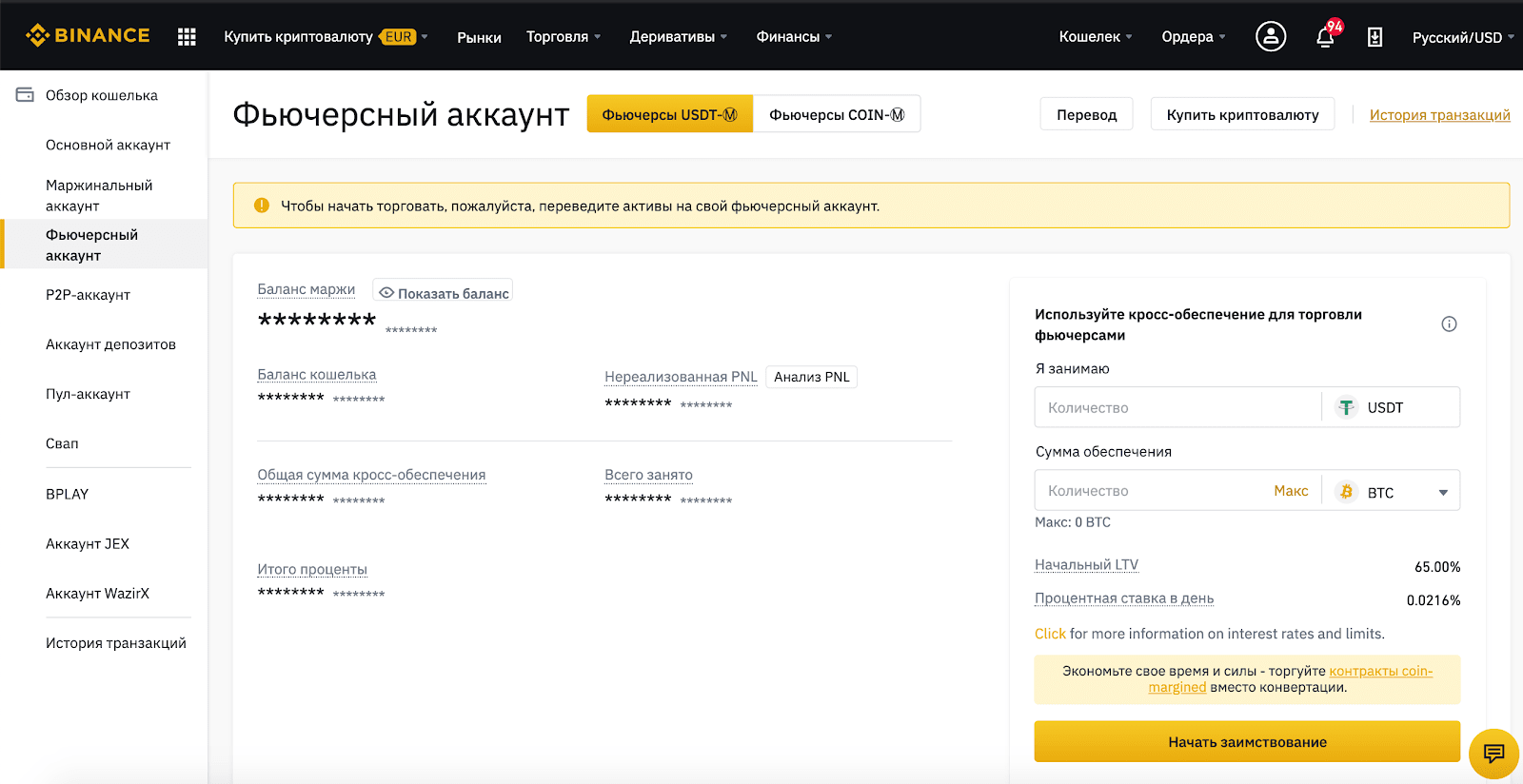Select Маржинальный аккаунт in sidebar
The image size is (1523, 784).
coord(99,195)
